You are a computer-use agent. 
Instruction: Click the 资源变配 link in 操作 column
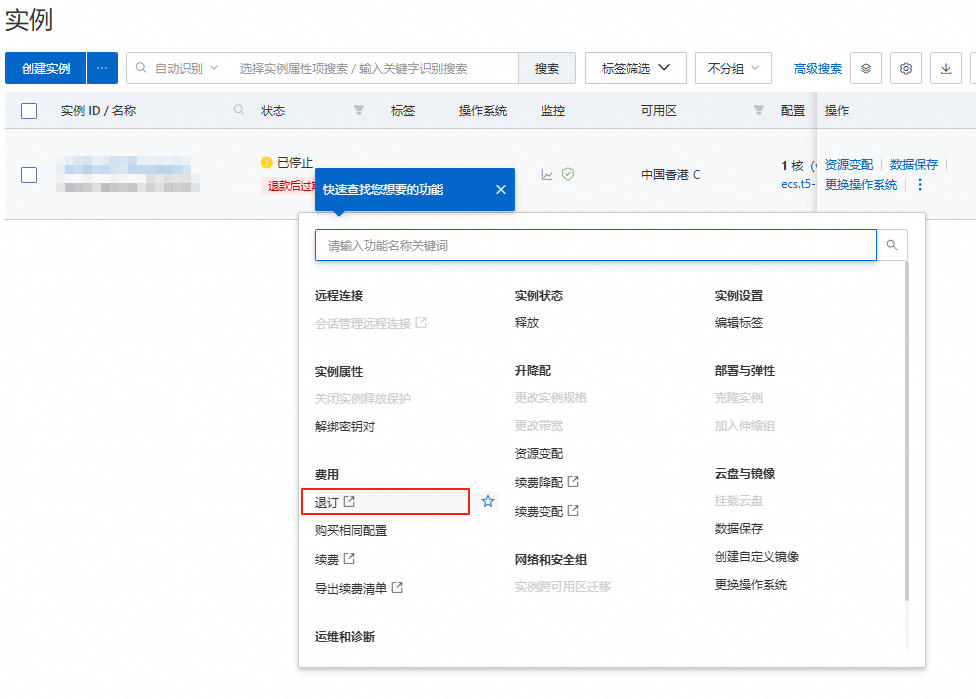(x=848, y=164)
